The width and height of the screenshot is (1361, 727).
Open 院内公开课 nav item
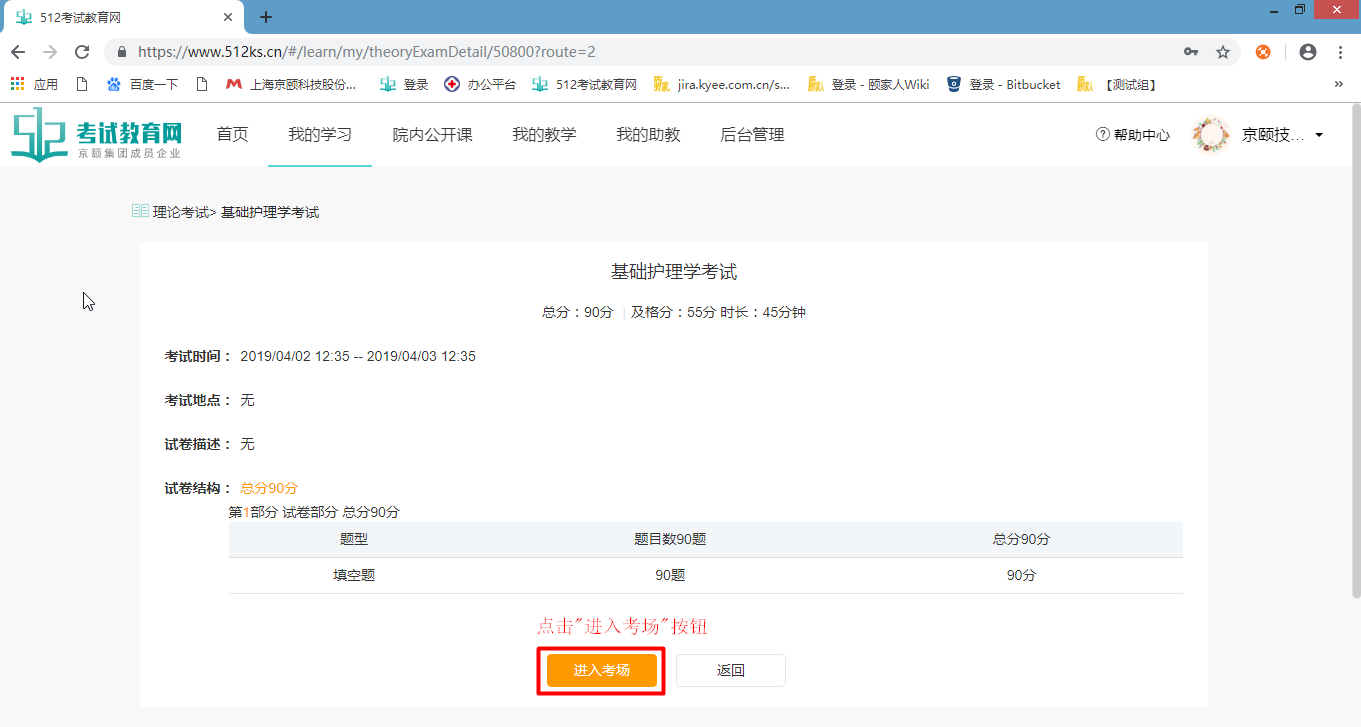[432, 135]
